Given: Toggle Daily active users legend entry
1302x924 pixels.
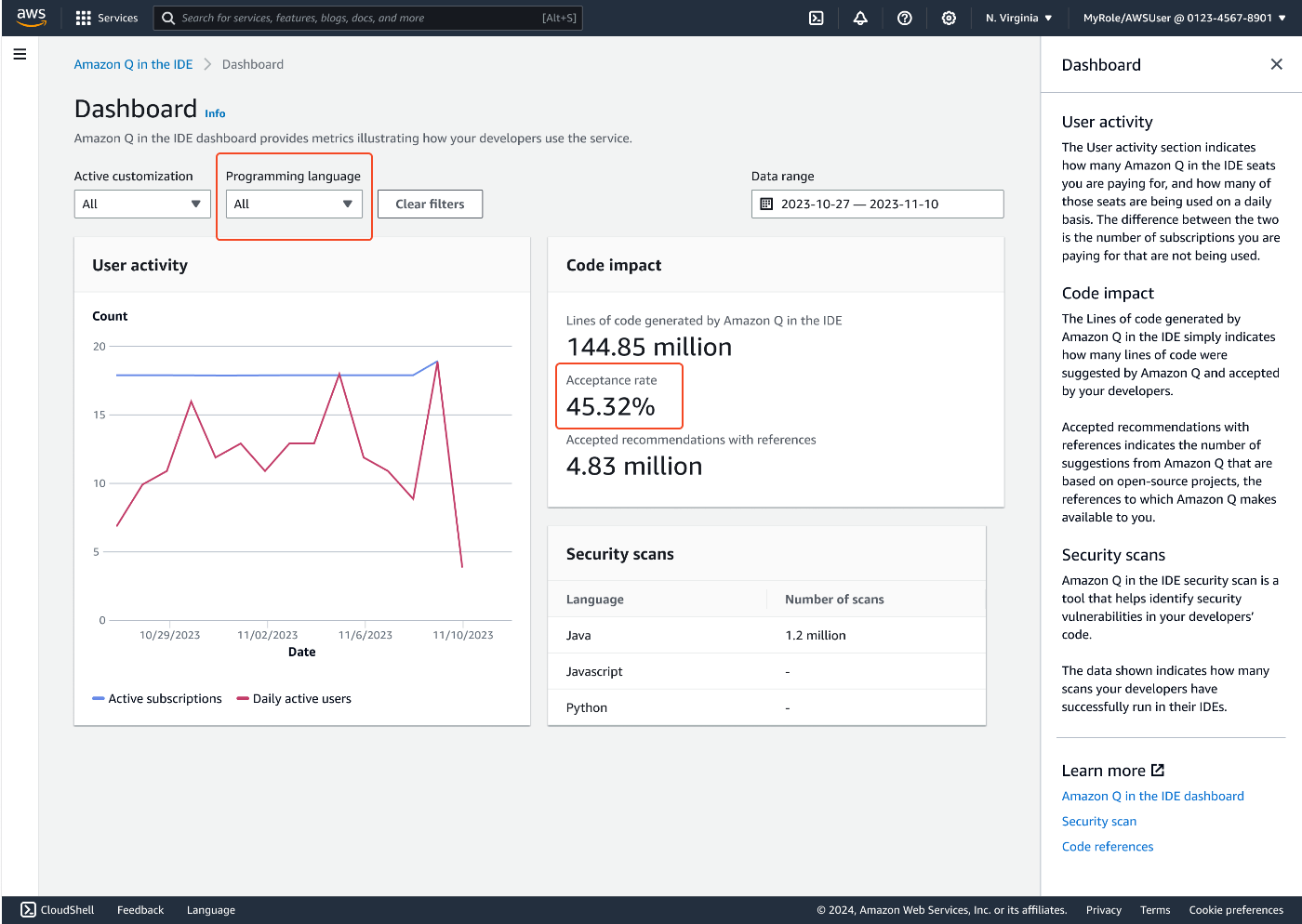Looking at the screenshot, I should click(294, 699).
